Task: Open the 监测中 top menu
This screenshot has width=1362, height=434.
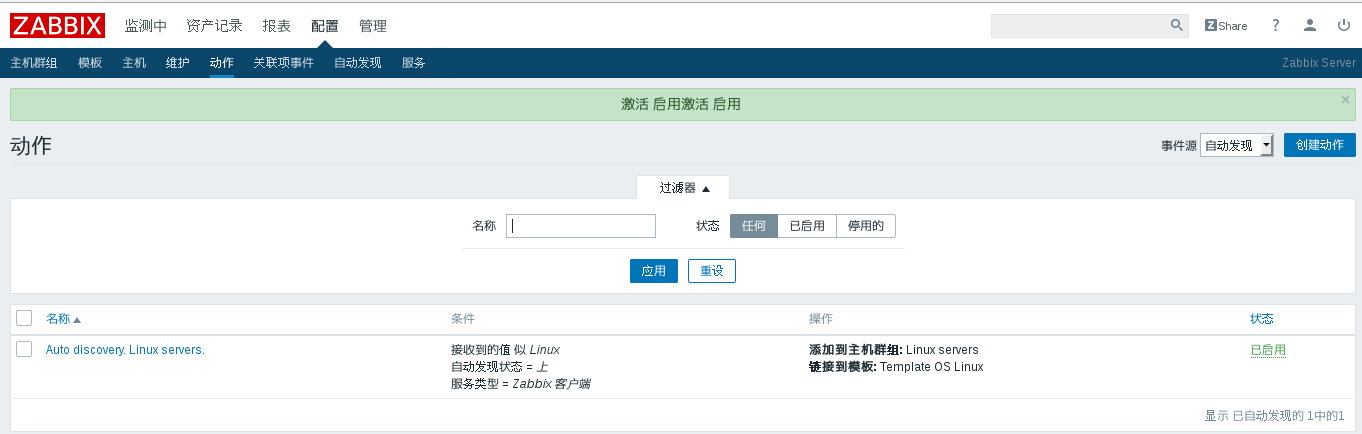Action: click(146, 26)
